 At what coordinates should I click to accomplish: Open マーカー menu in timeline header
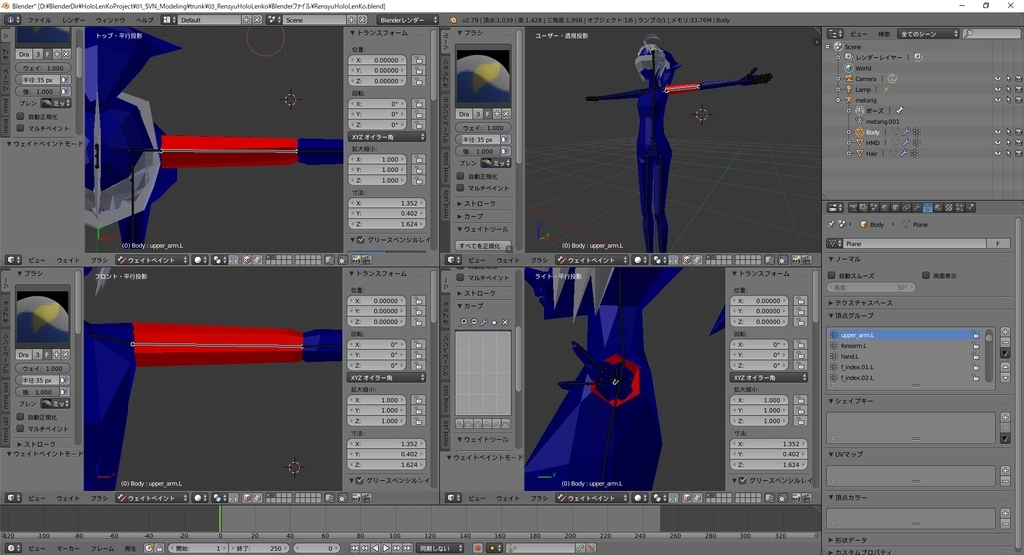67,548
